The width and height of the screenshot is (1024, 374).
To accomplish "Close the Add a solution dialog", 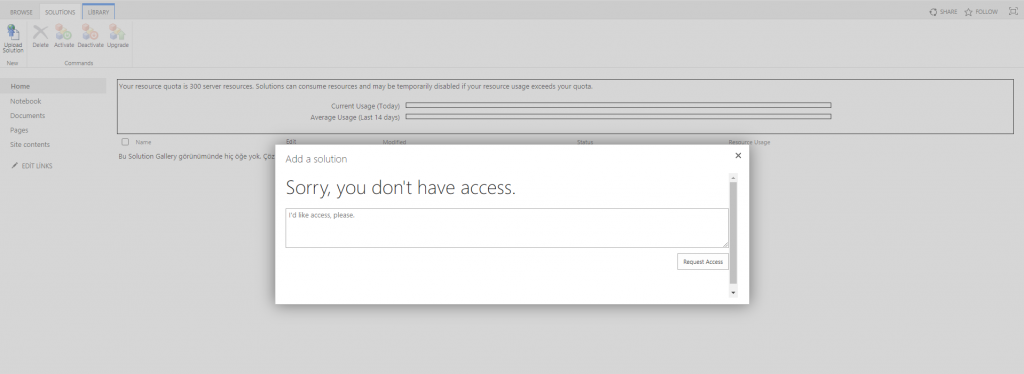I will (738, 155).
